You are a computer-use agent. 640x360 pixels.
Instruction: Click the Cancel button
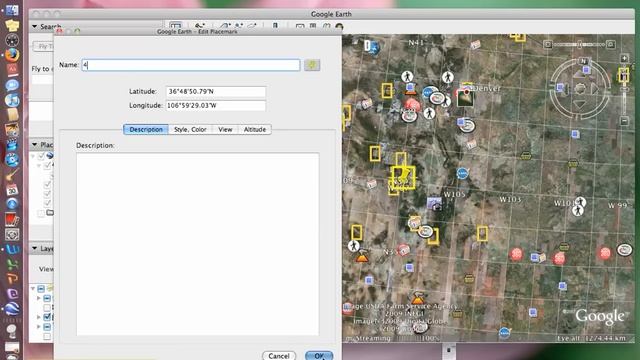coord(279,356)
